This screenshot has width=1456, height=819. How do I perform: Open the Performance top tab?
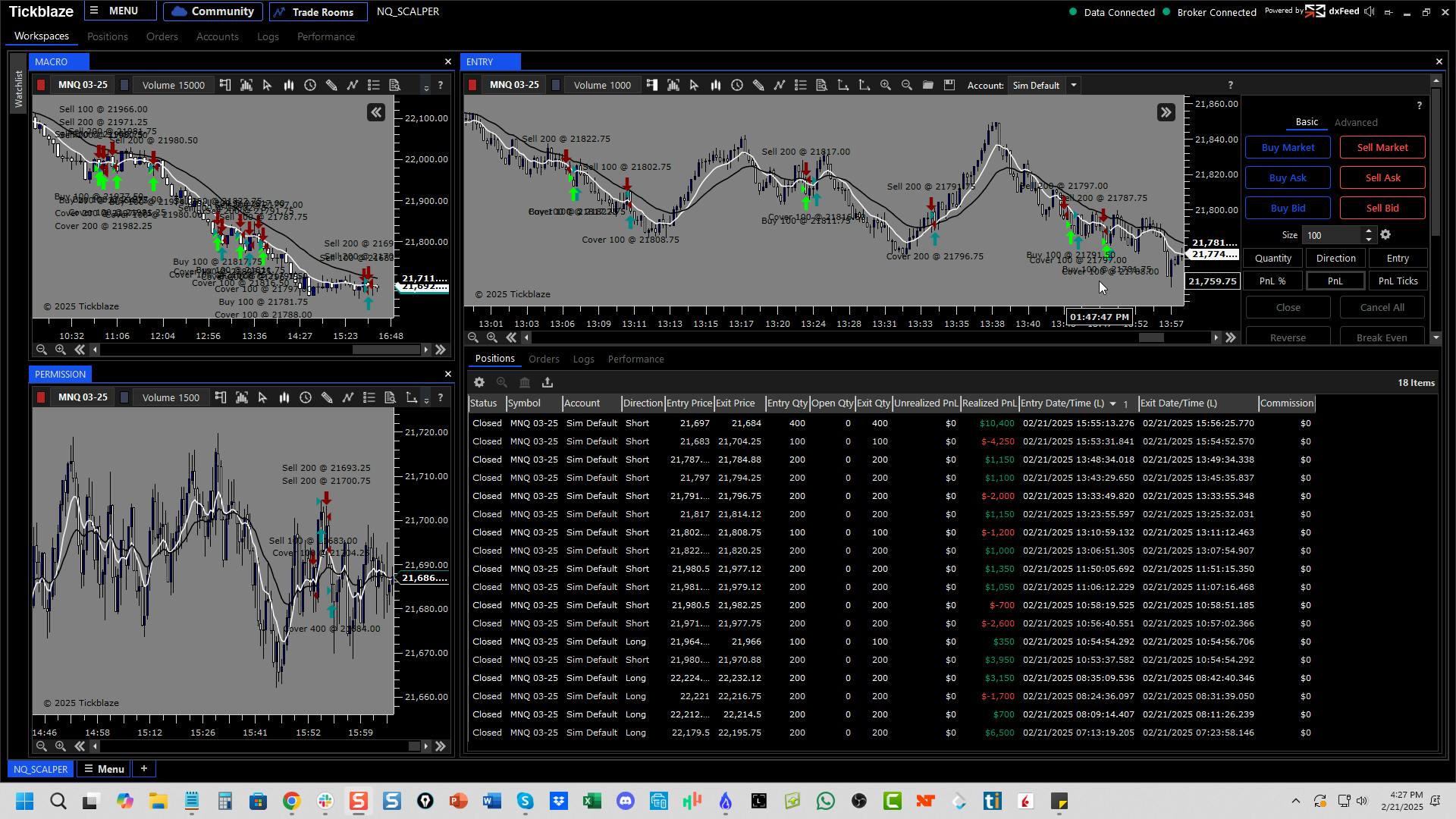point(326,36)
